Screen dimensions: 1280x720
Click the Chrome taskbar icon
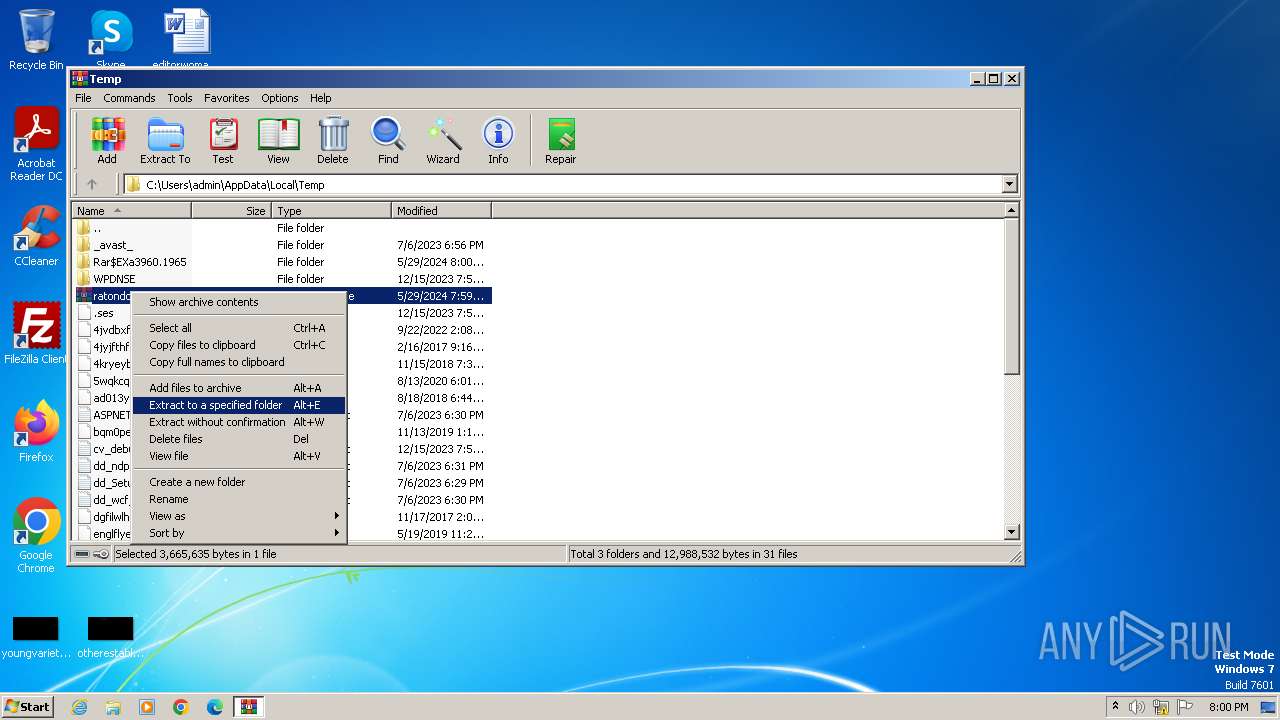click(181, 707)
